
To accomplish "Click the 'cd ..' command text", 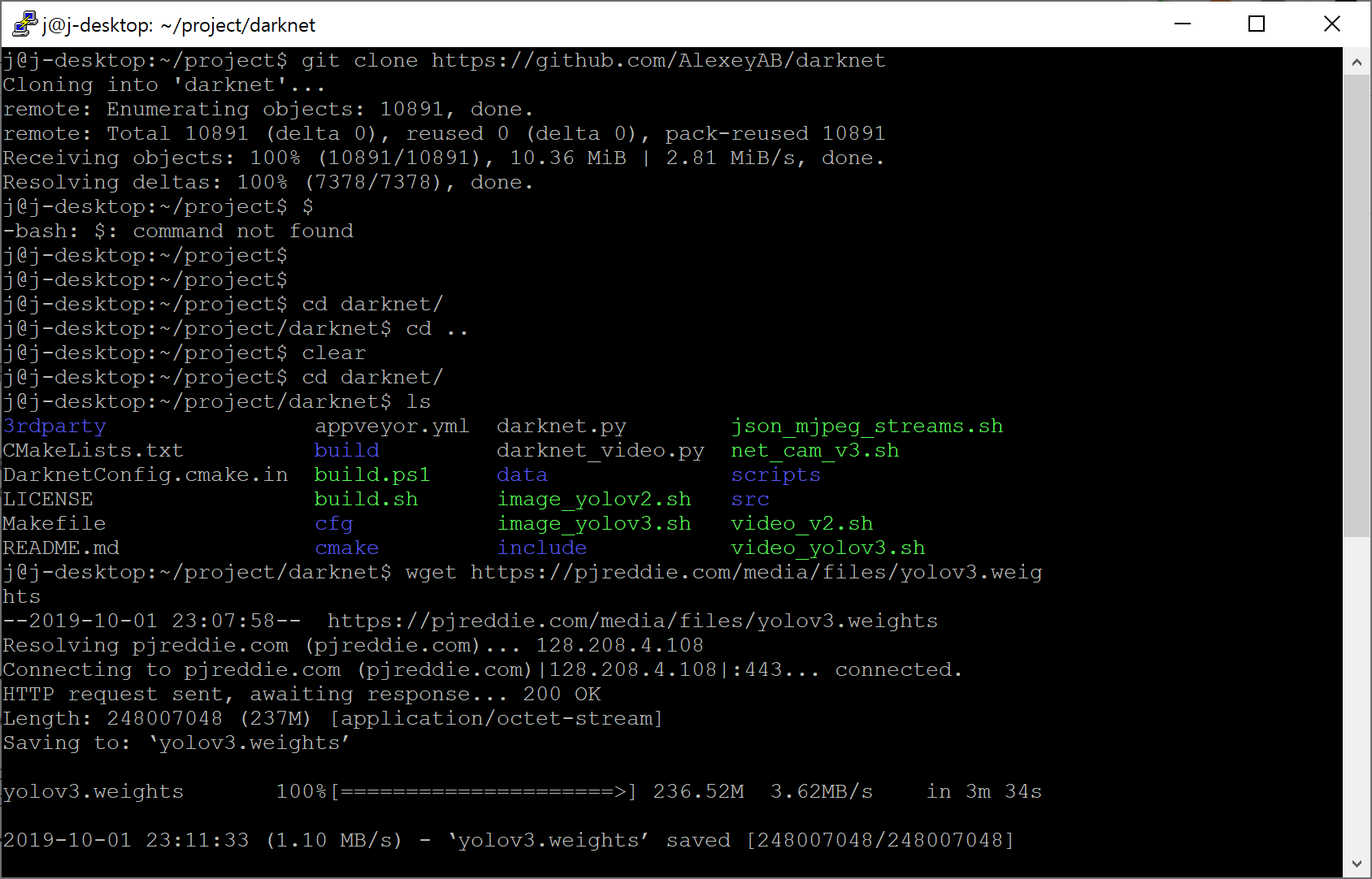I will click(437, 329).
